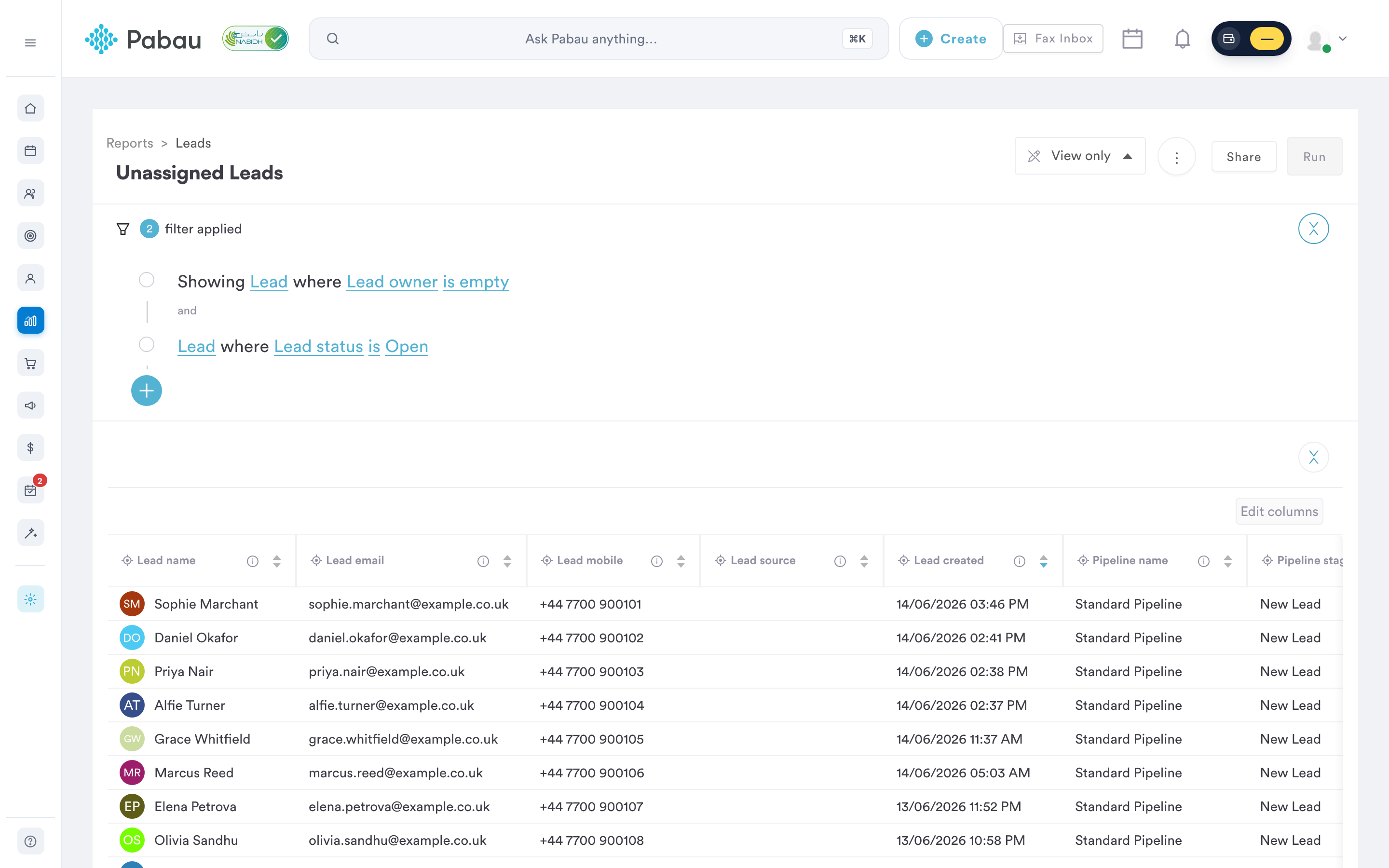
Task: Show info for Lead name column
Action: click(x=253, y=561)
